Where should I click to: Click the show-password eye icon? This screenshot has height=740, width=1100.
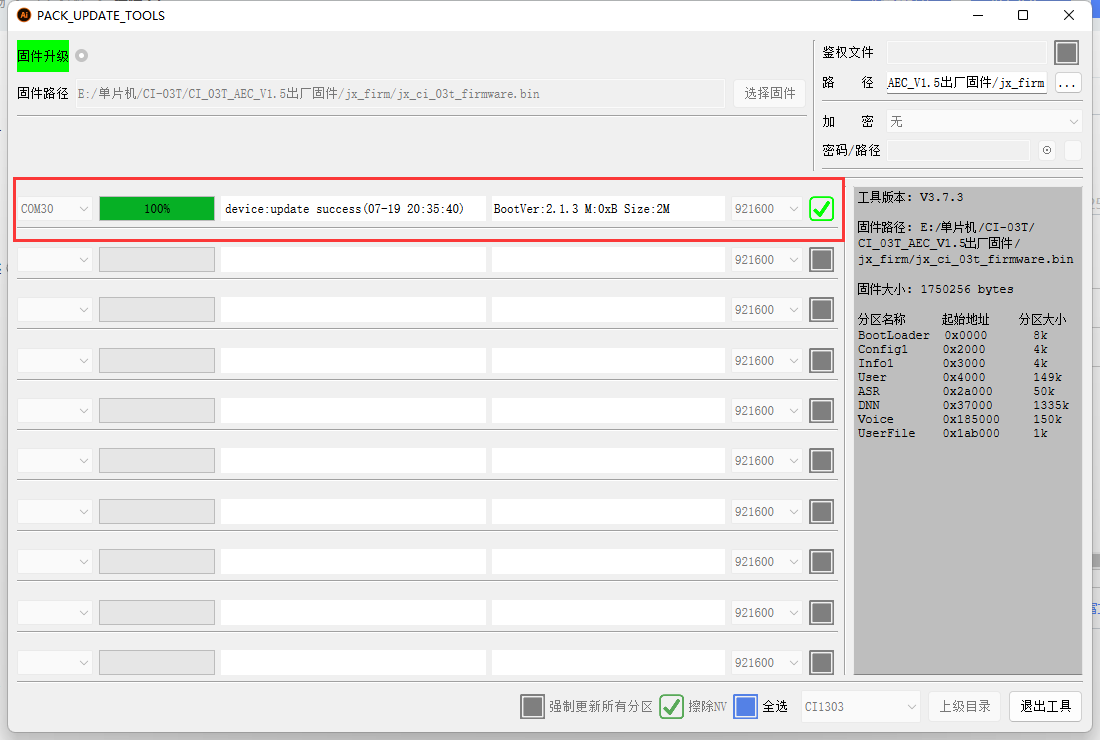(1047, 150)
